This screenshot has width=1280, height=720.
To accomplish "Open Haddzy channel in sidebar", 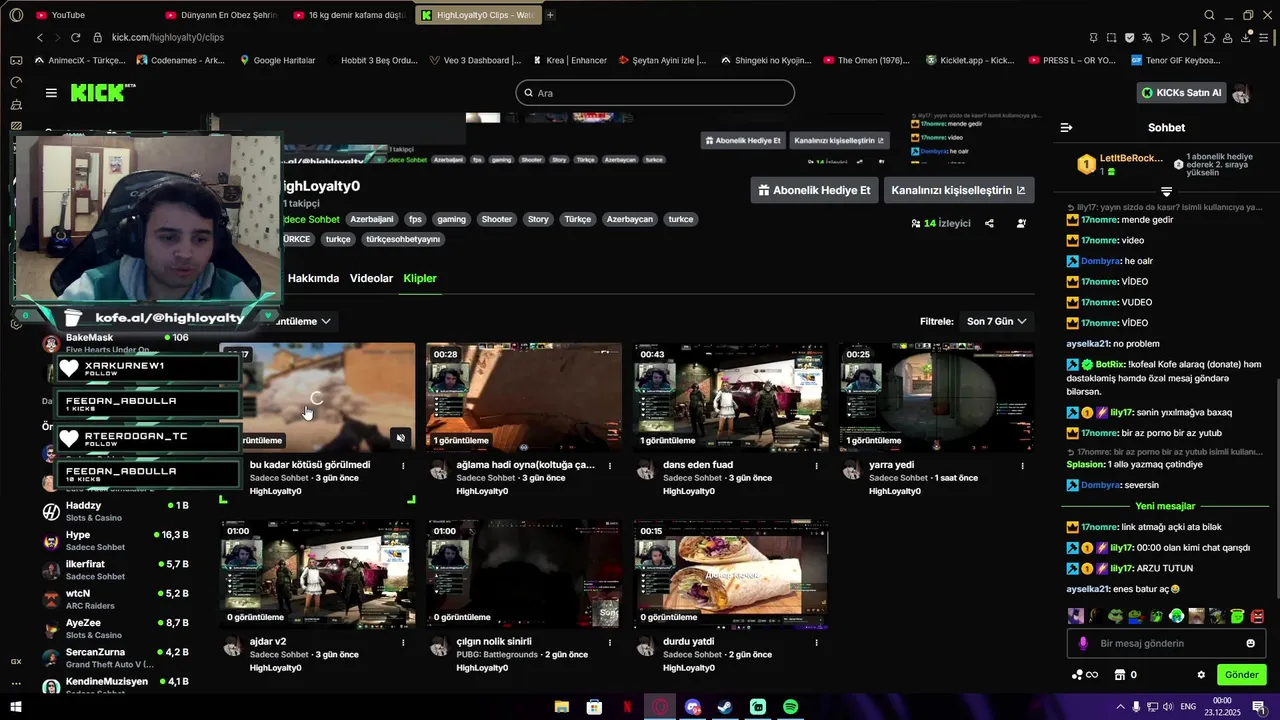I will 115,511.
